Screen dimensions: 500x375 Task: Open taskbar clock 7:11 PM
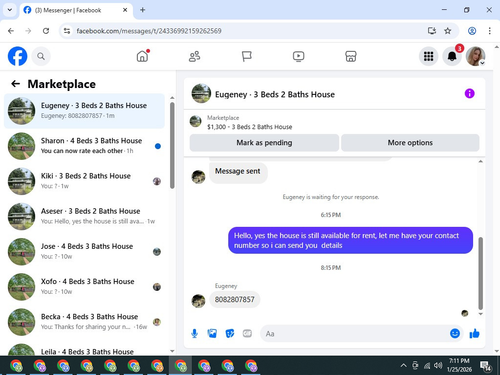pyautogui.click(x=459, y=365)
